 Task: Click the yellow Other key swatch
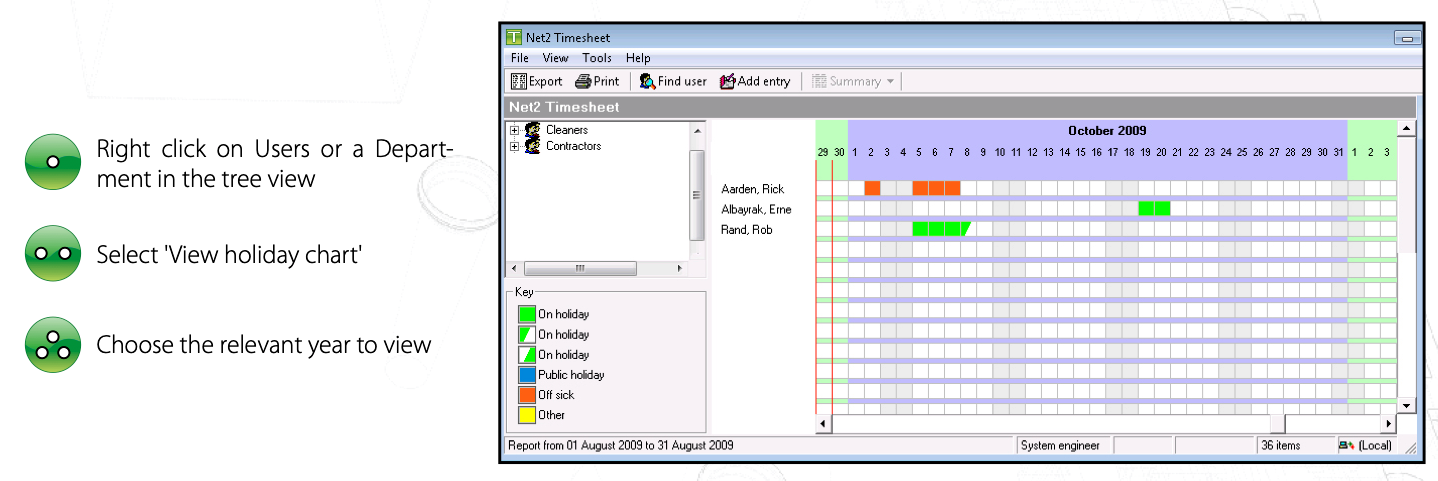point(527,415)
